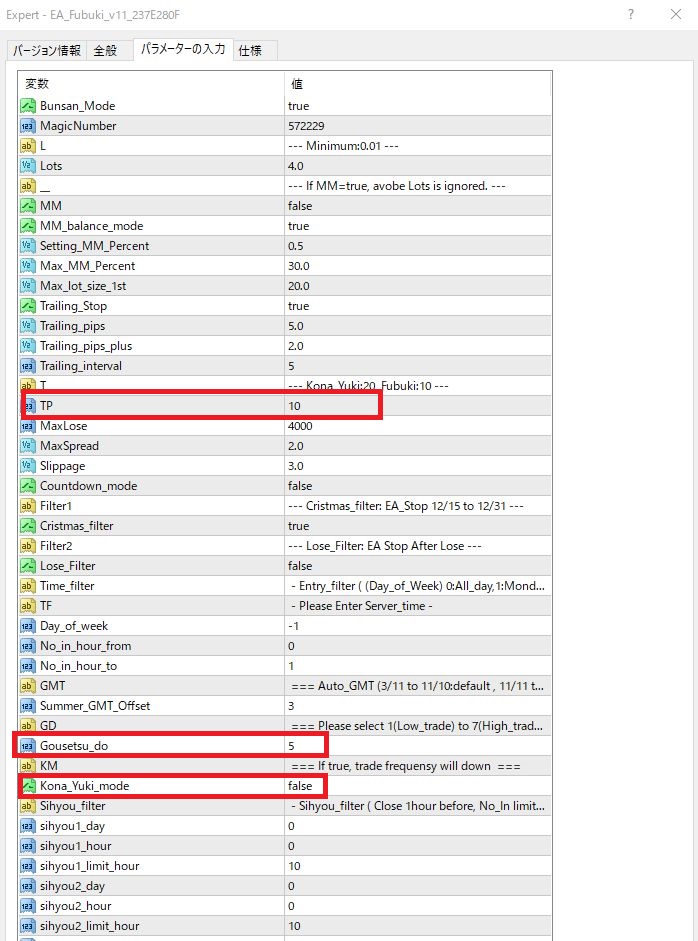Click the Filter1 string type icon
This screenshot has height=941, width=698.
coord(28,506)
